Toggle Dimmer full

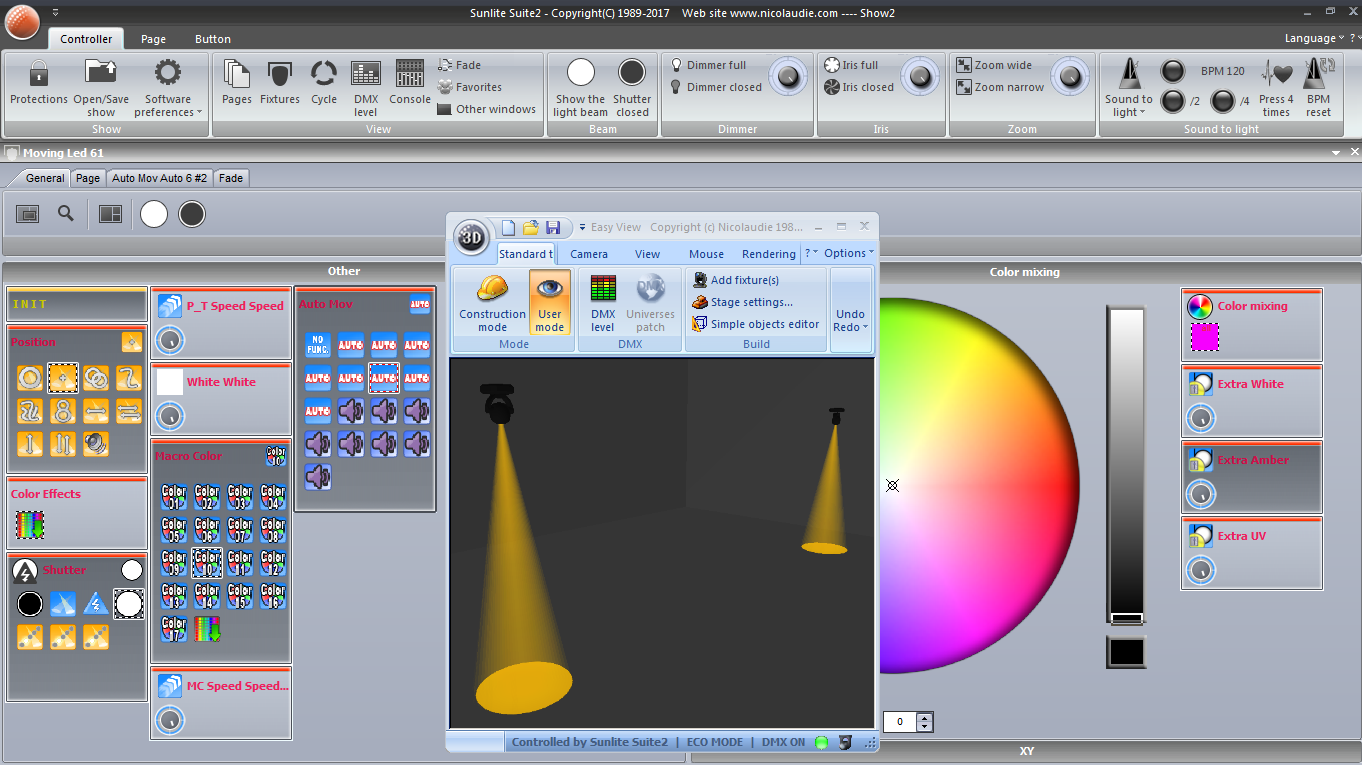click(x=708, y=65)
